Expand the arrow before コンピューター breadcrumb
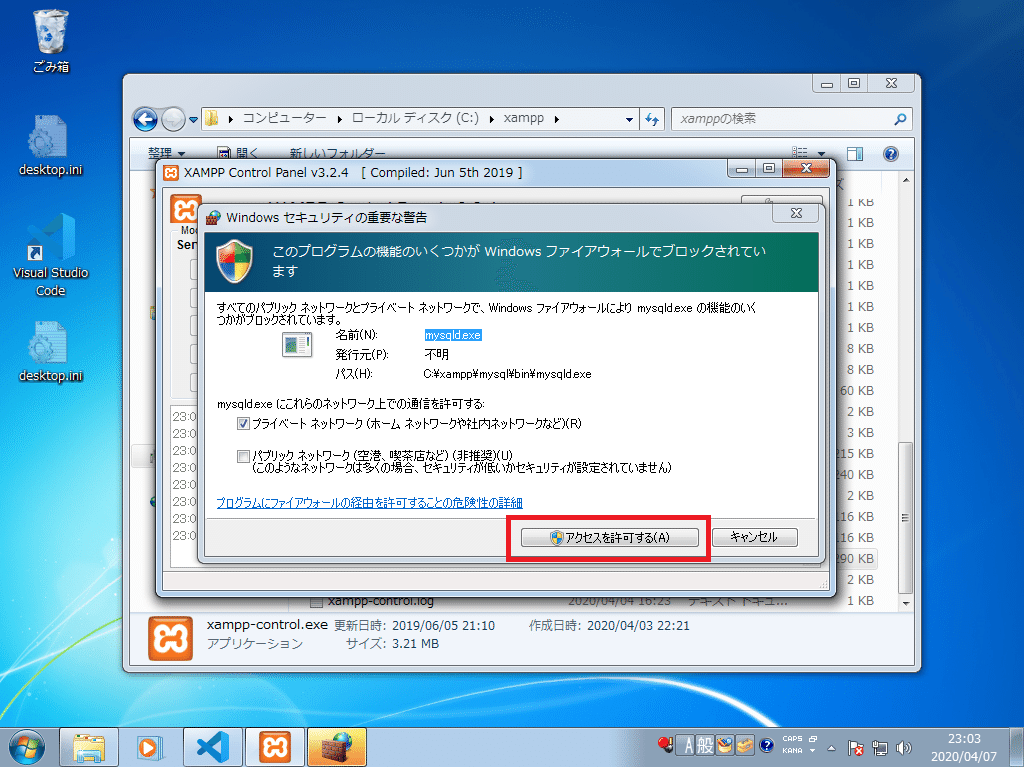Image resolution: width=1024 pixels, height=767 pixels. coord(231,119)
